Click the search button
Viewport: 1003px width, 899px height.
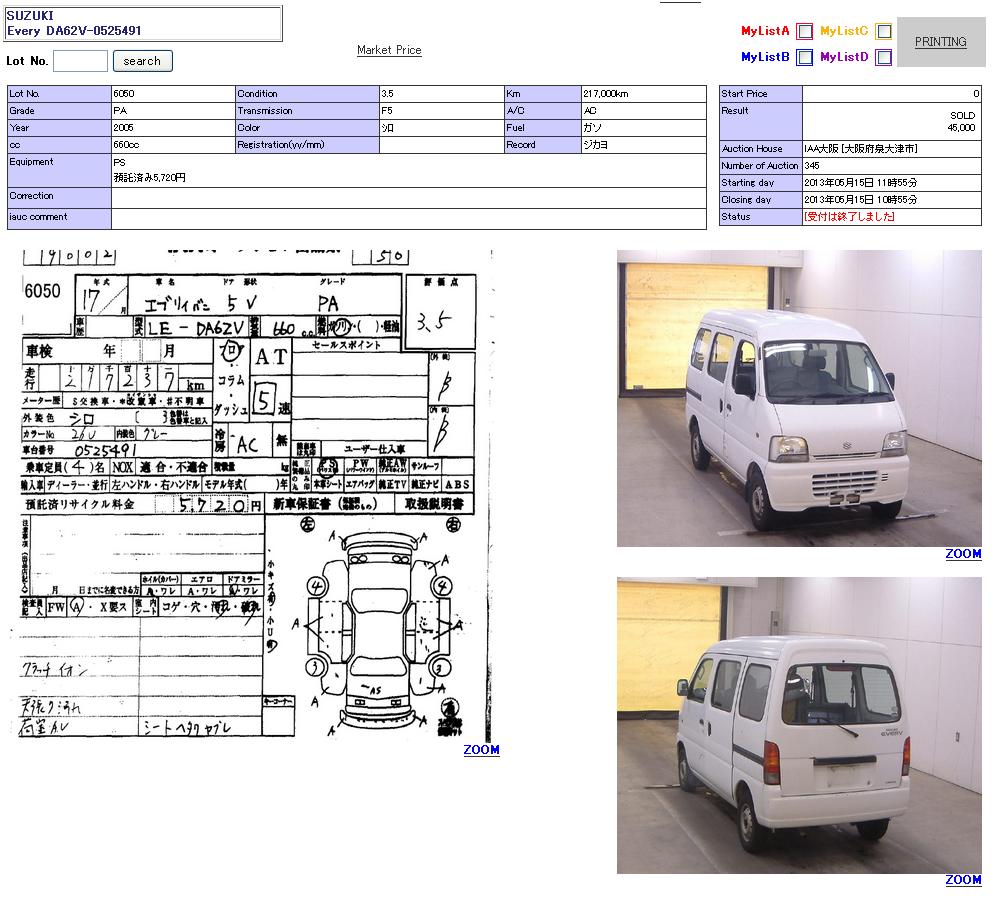[142, 61]
